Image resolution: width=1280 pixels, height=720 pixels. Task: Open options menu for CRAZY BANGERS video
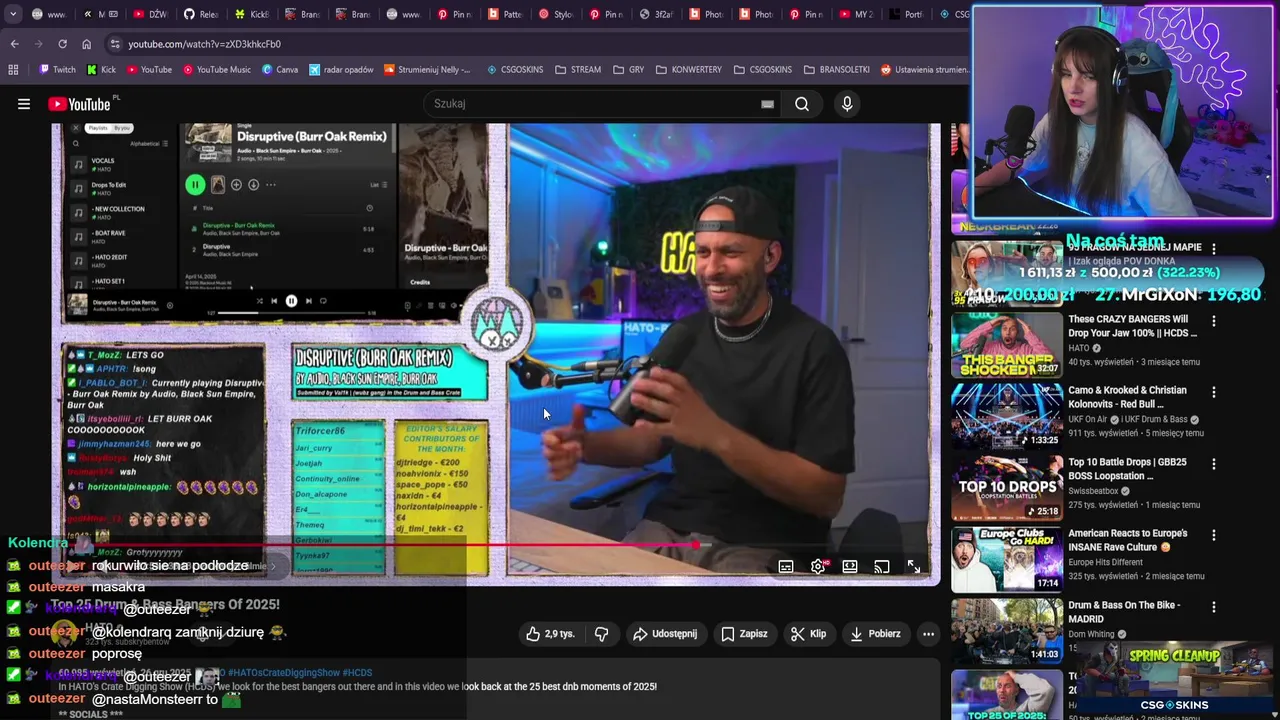click(1214, 321)
